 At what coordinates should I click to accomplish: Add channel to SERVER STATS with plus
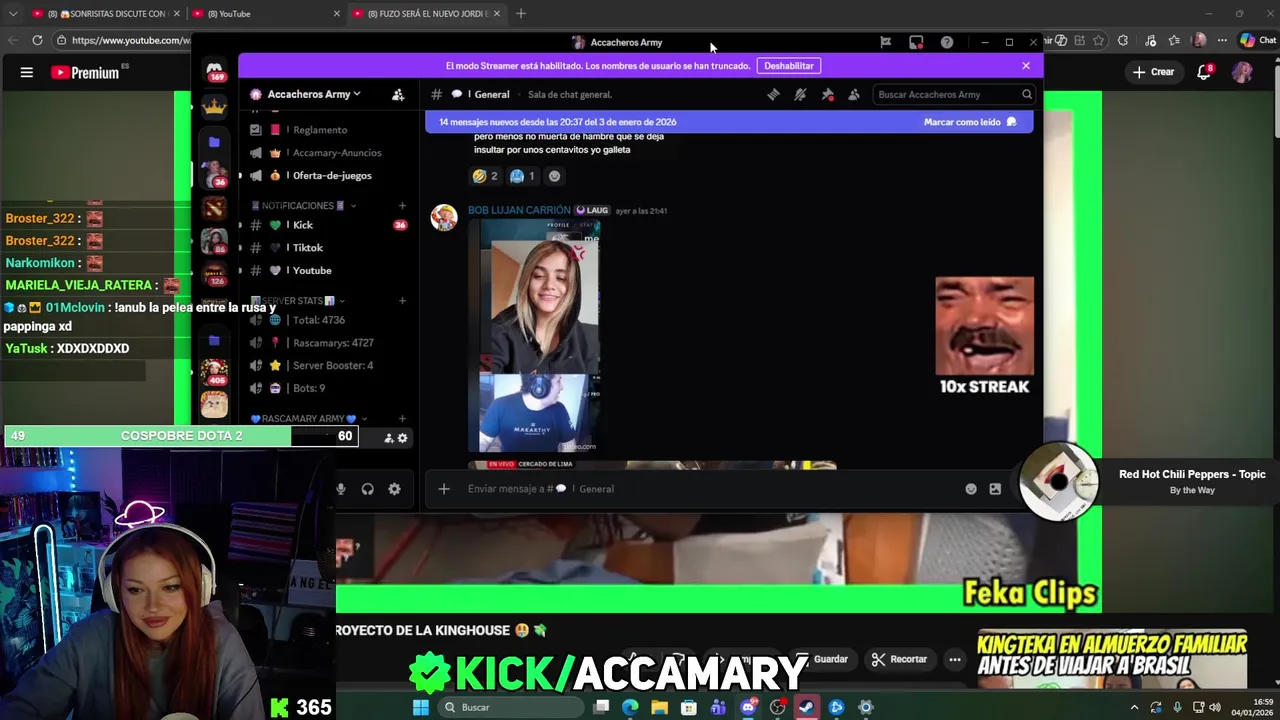[x=402, y=300]
